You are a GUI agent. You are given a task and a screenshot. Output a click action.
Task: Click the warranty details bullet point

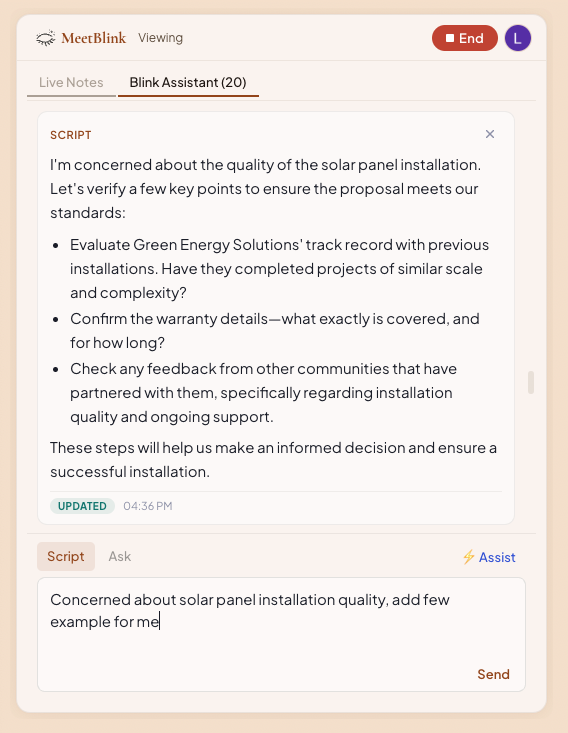pyautogui.click(x=275, y=331)
